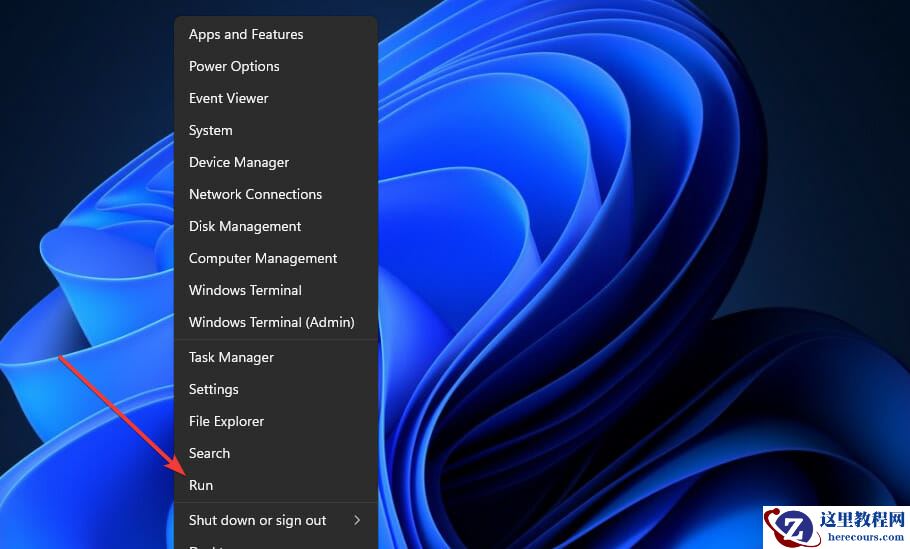Screen dimensions: 910x549
Task: Open Device Manager
Action: (239, 162)
